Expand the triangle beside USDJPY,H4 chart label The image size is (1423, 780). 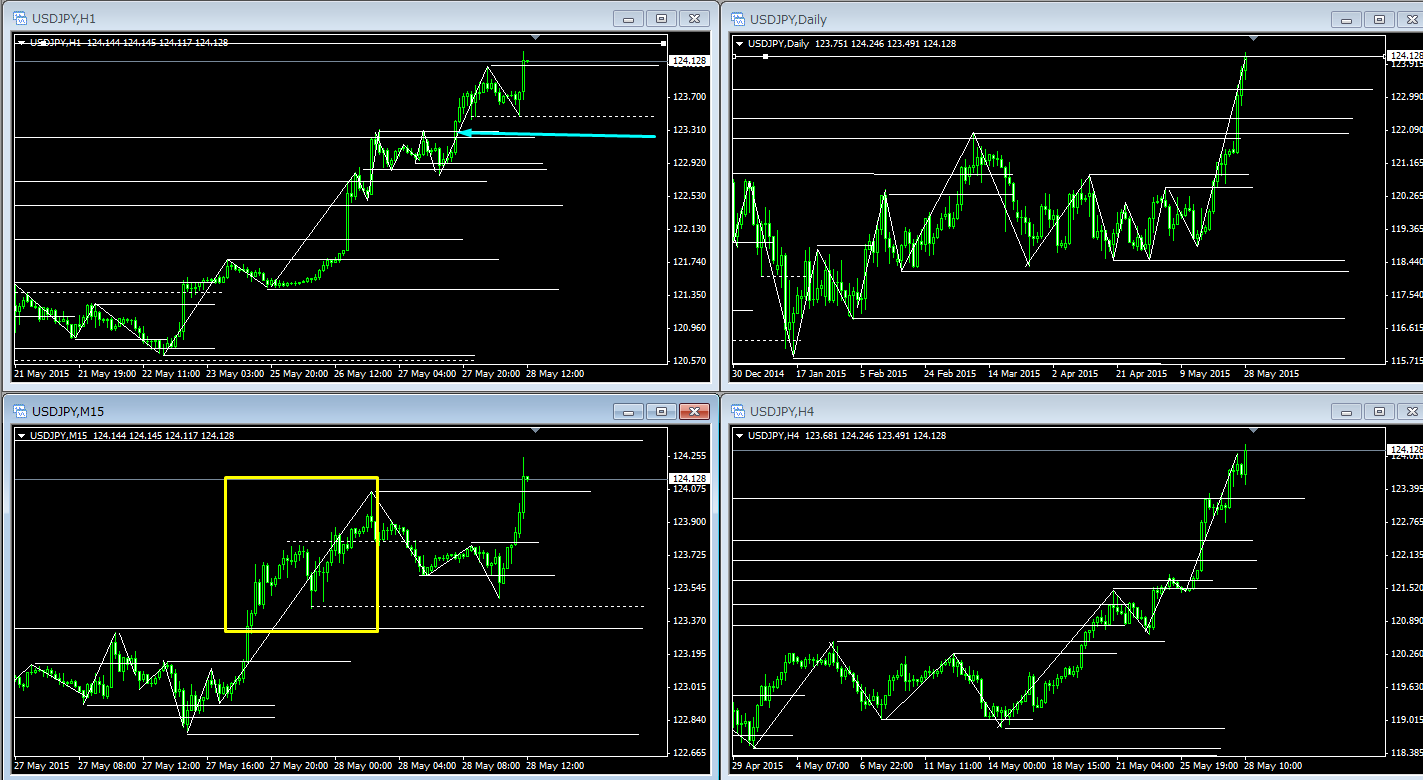(x=740, y=436)
